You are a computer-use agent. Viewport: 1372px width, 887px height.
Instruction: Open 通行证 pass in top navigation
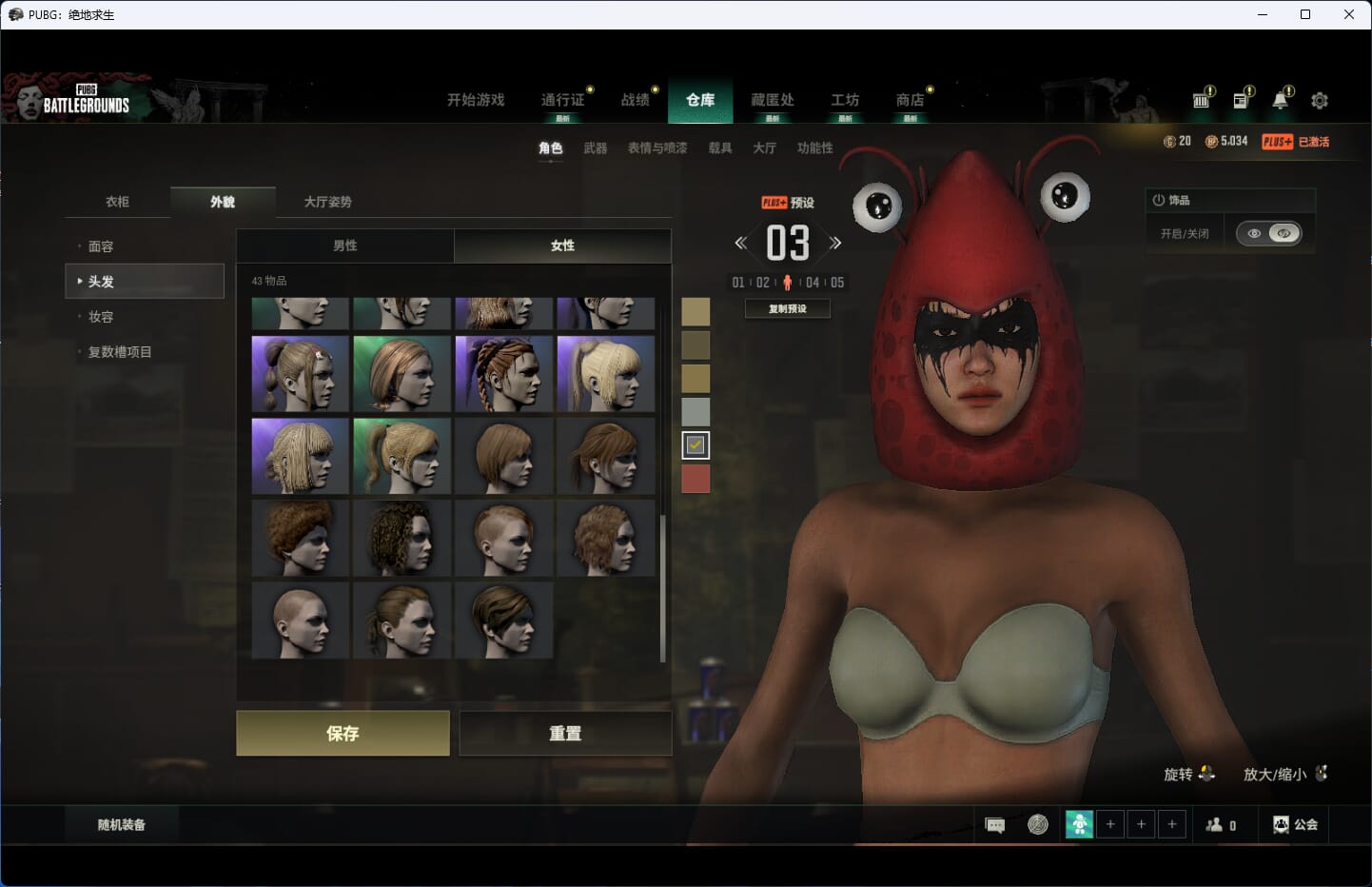coord(563,100)
